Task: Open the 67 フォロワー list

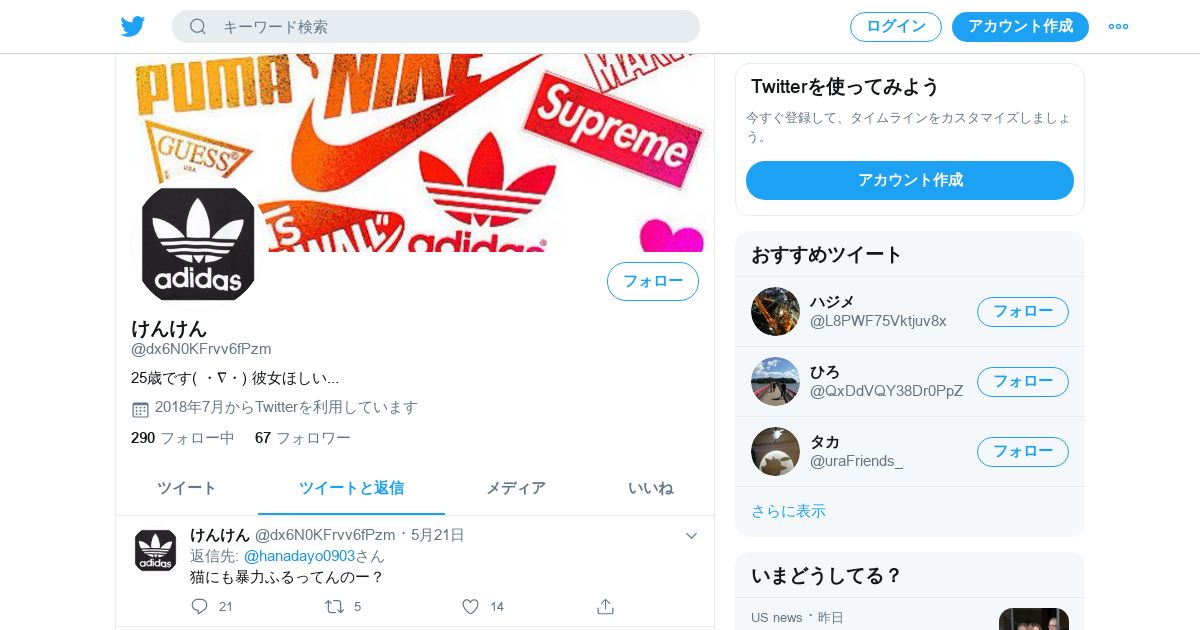Action: tap(303, 438)
